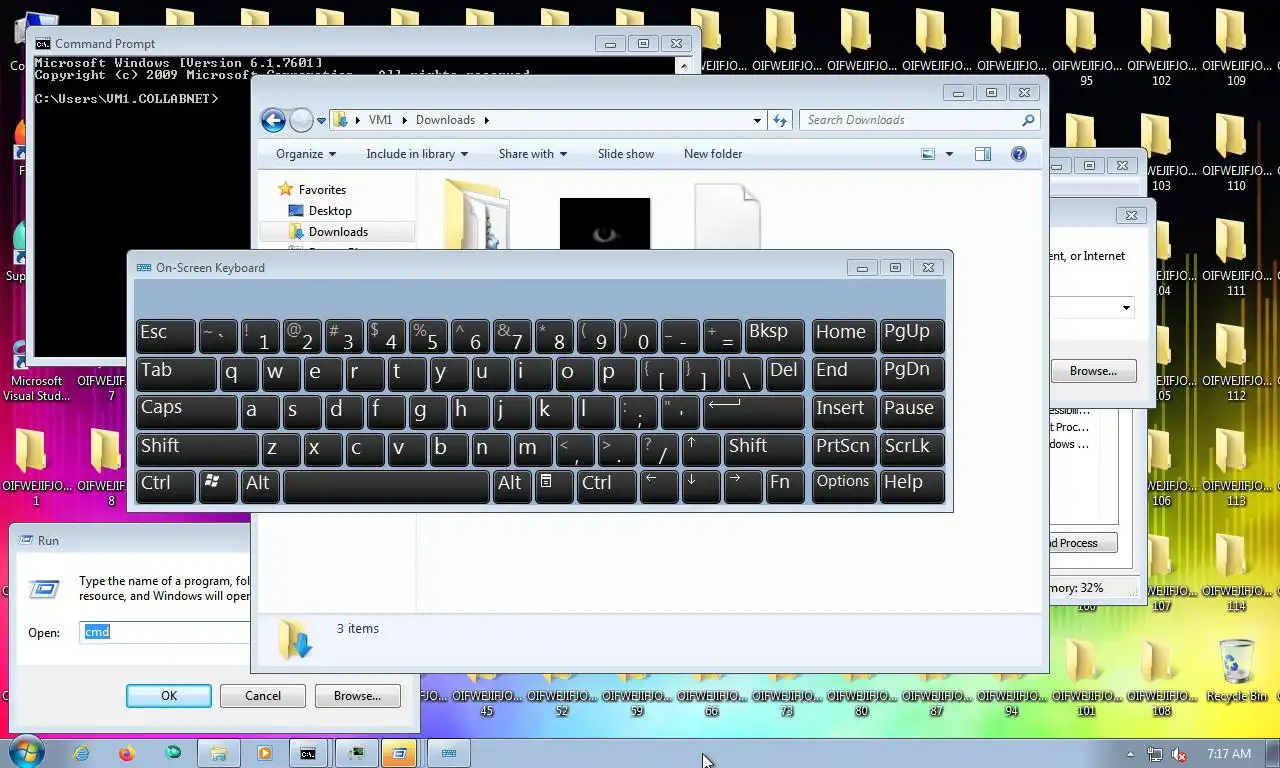Open the Recycle Bin desktop icon

point(1237,671)
